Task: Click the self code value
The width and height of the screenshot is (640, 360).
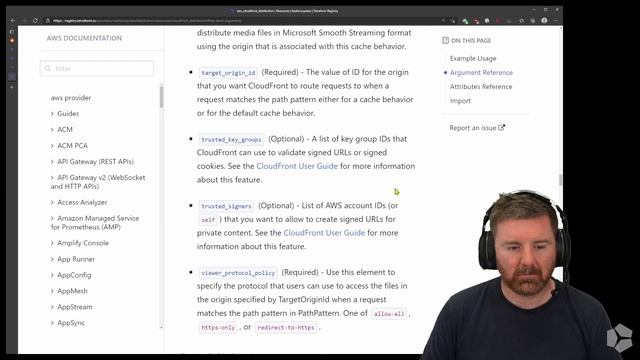Action: [x=208, y=220]
